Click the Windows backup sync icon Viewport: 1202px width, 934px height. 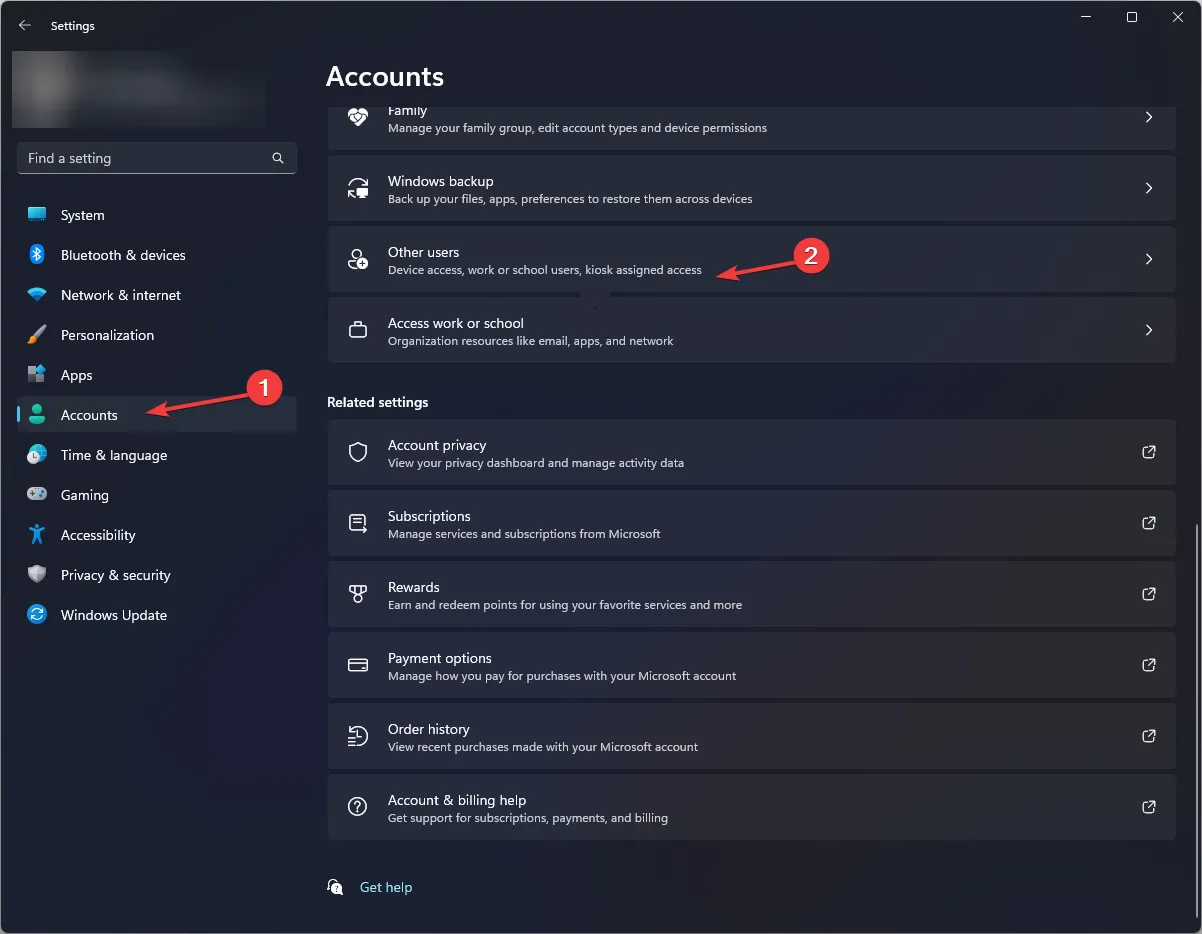(358, 188)
